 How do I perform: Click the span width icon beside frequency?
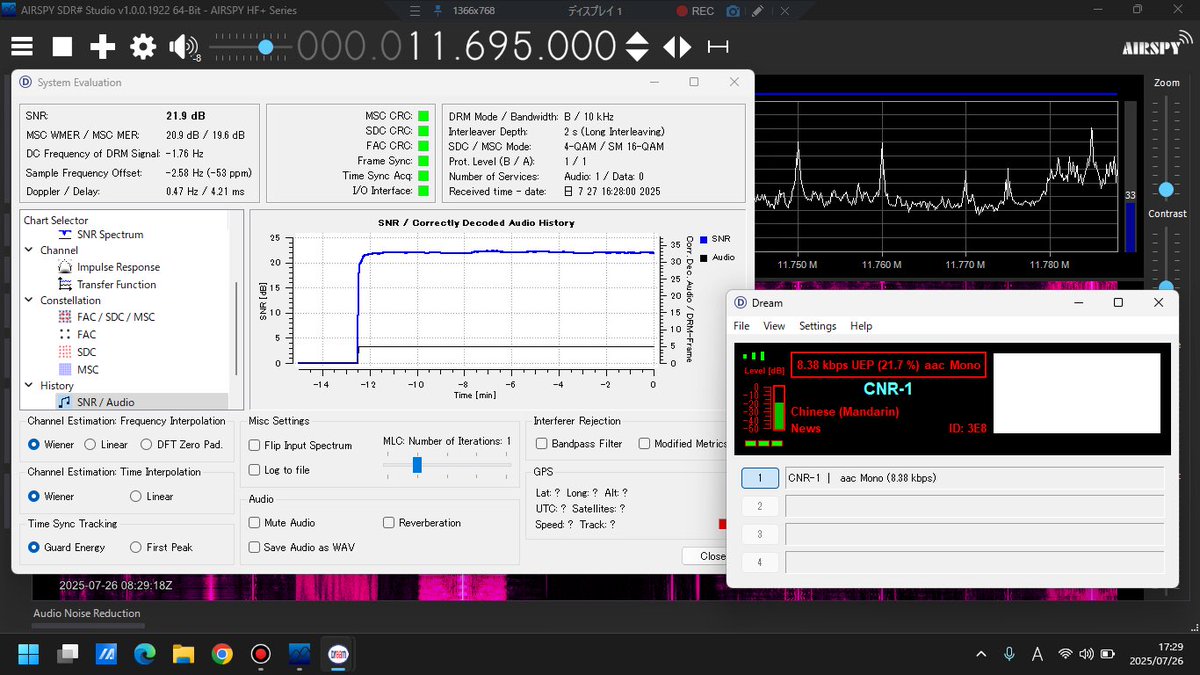pos(717,47)
